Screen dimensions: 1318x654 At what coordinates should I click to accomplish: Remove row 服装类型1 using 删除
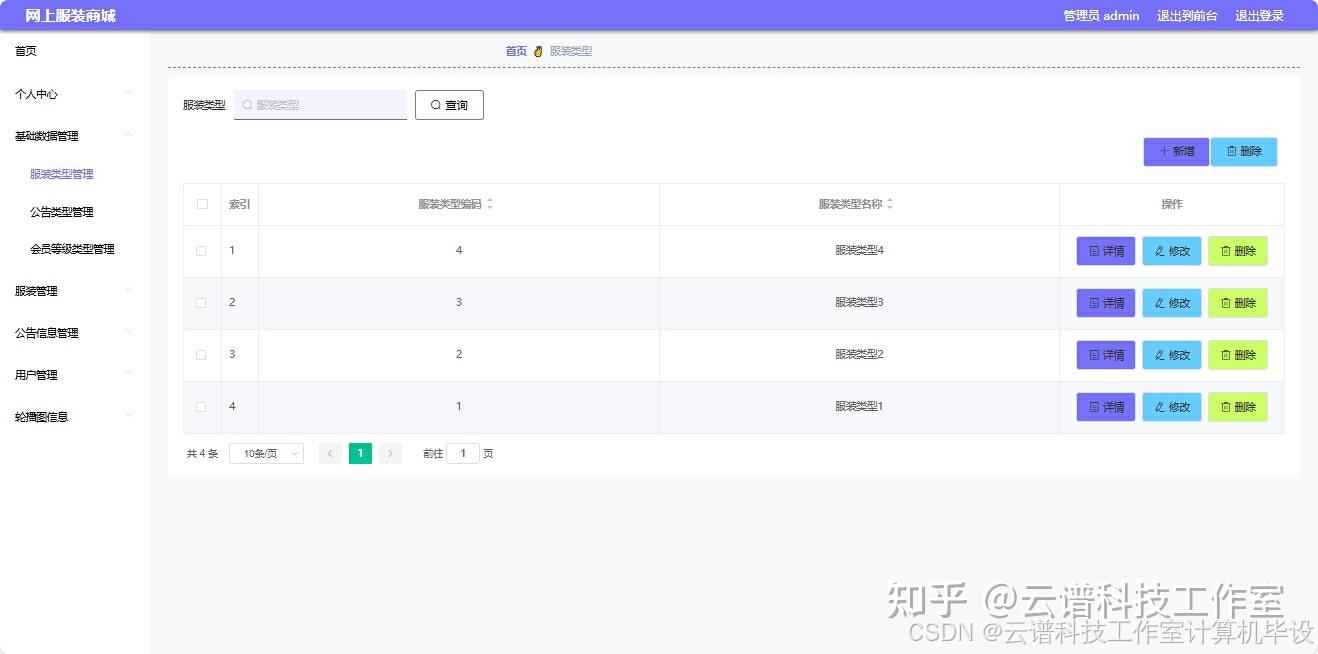click(1237, 407)
